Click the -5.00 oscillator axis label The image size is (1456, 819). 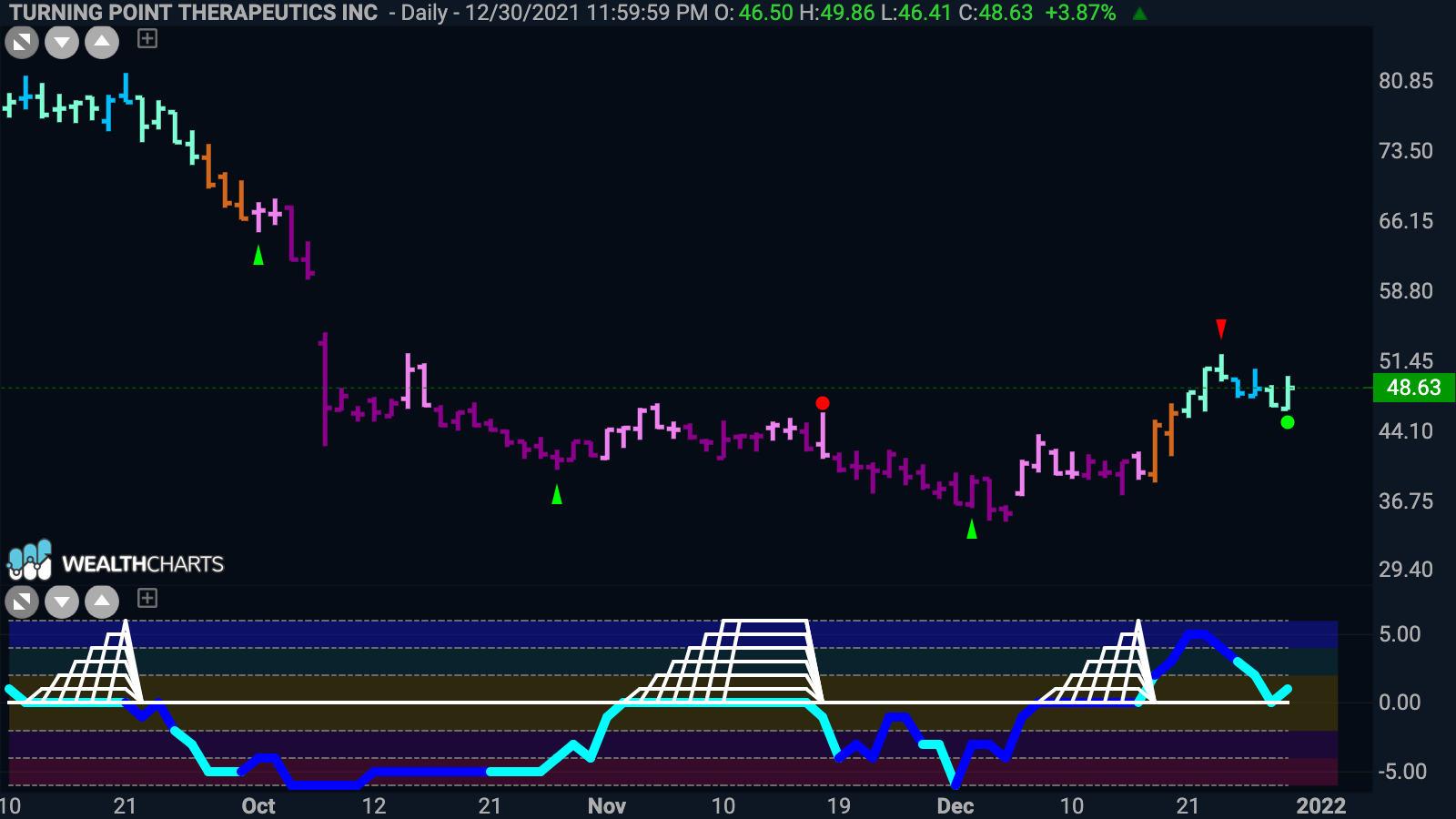tap(1402, 772)
